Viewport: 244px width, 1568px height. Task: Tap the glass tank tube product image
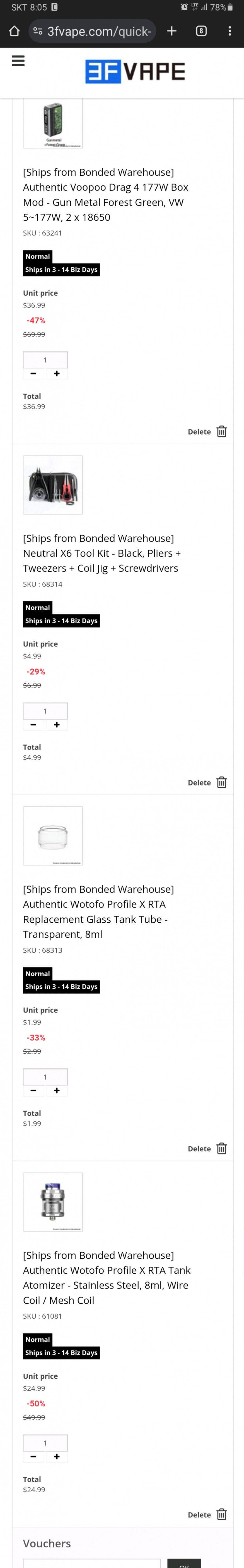coord(53,836)
